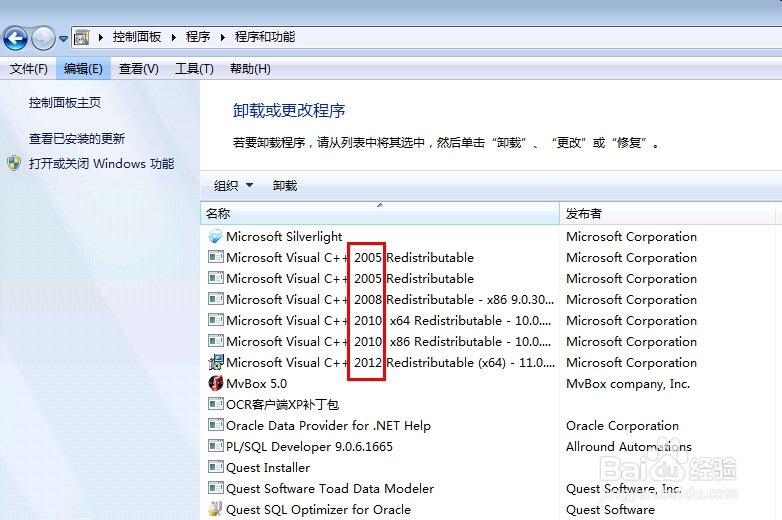Click the 卸载 toolbar button
The width and height of the screenshot is (782, 520).
pyautogui.click(x=285, y=186)
